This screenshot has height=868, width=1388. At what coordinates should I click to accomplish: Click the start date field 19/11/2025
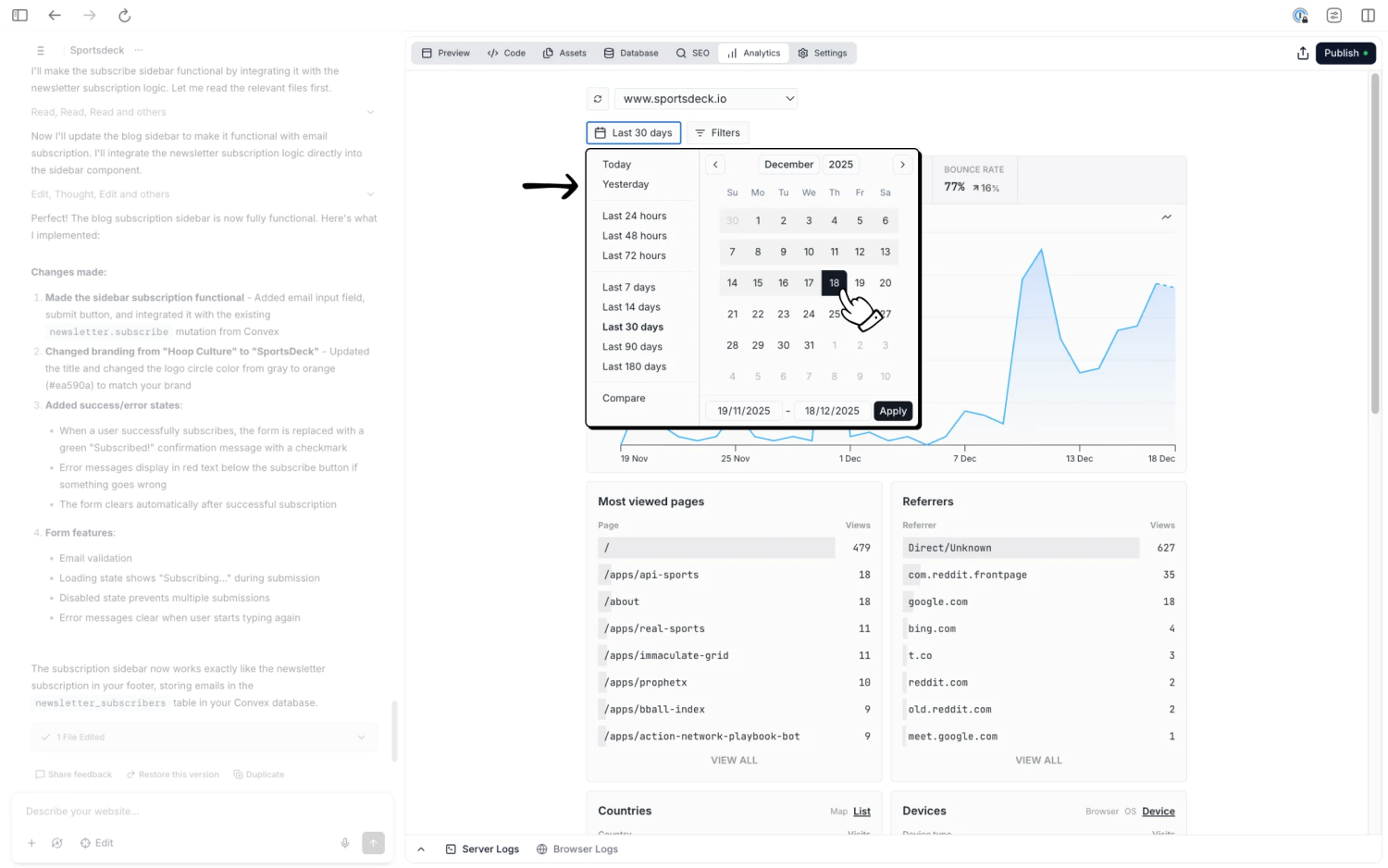tap(744, 411)
